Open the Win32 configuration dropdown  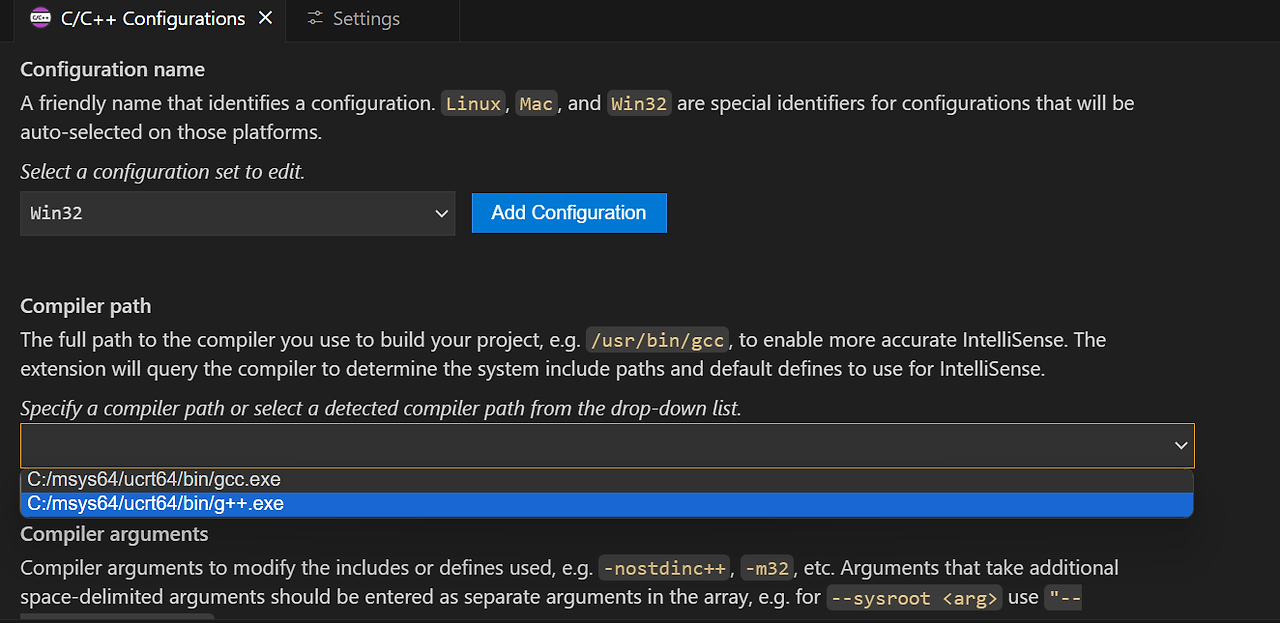tap(238, 213)
